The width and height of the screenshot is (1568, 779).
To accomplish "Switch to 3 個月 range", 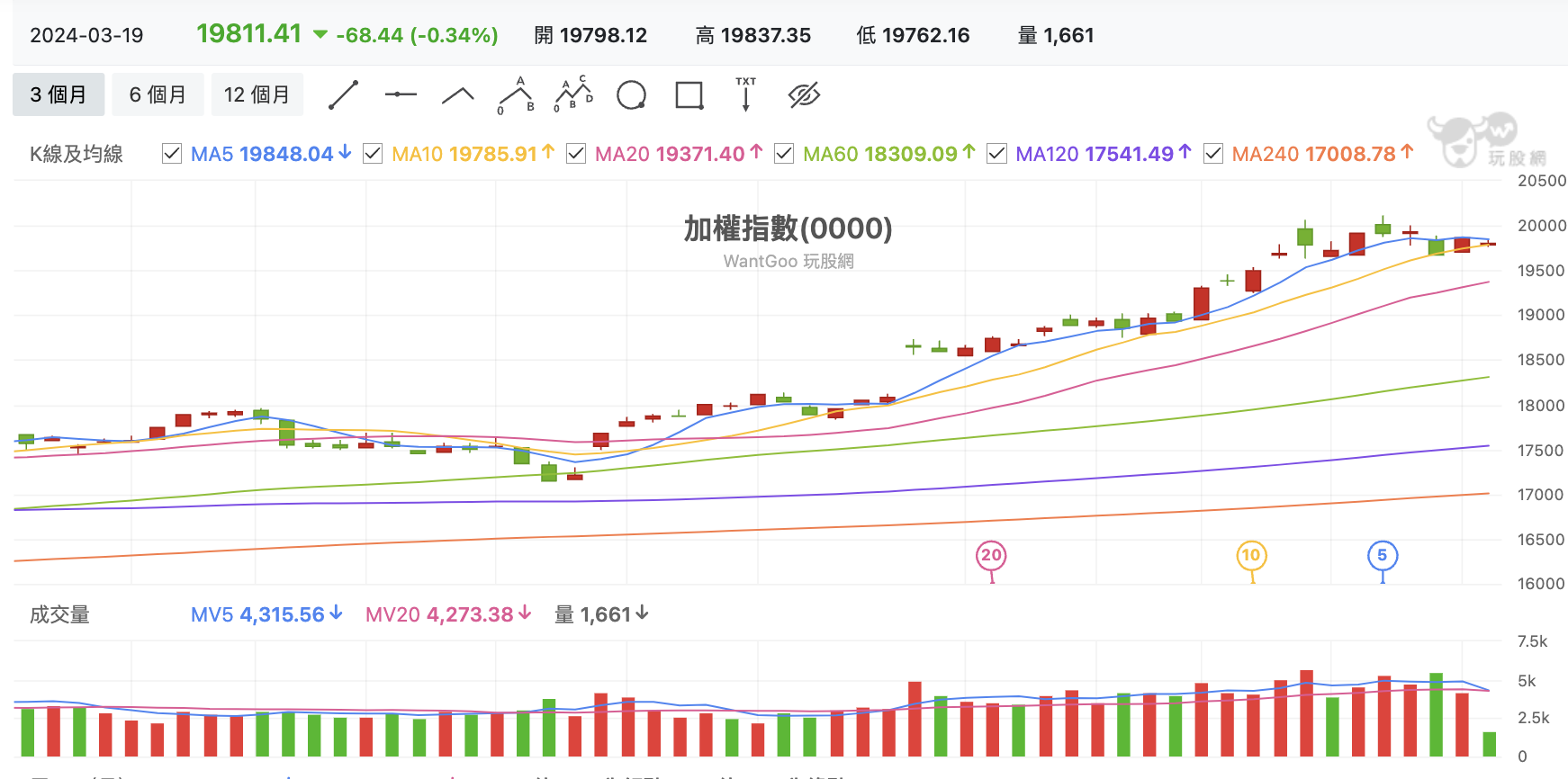I will 59,94.
